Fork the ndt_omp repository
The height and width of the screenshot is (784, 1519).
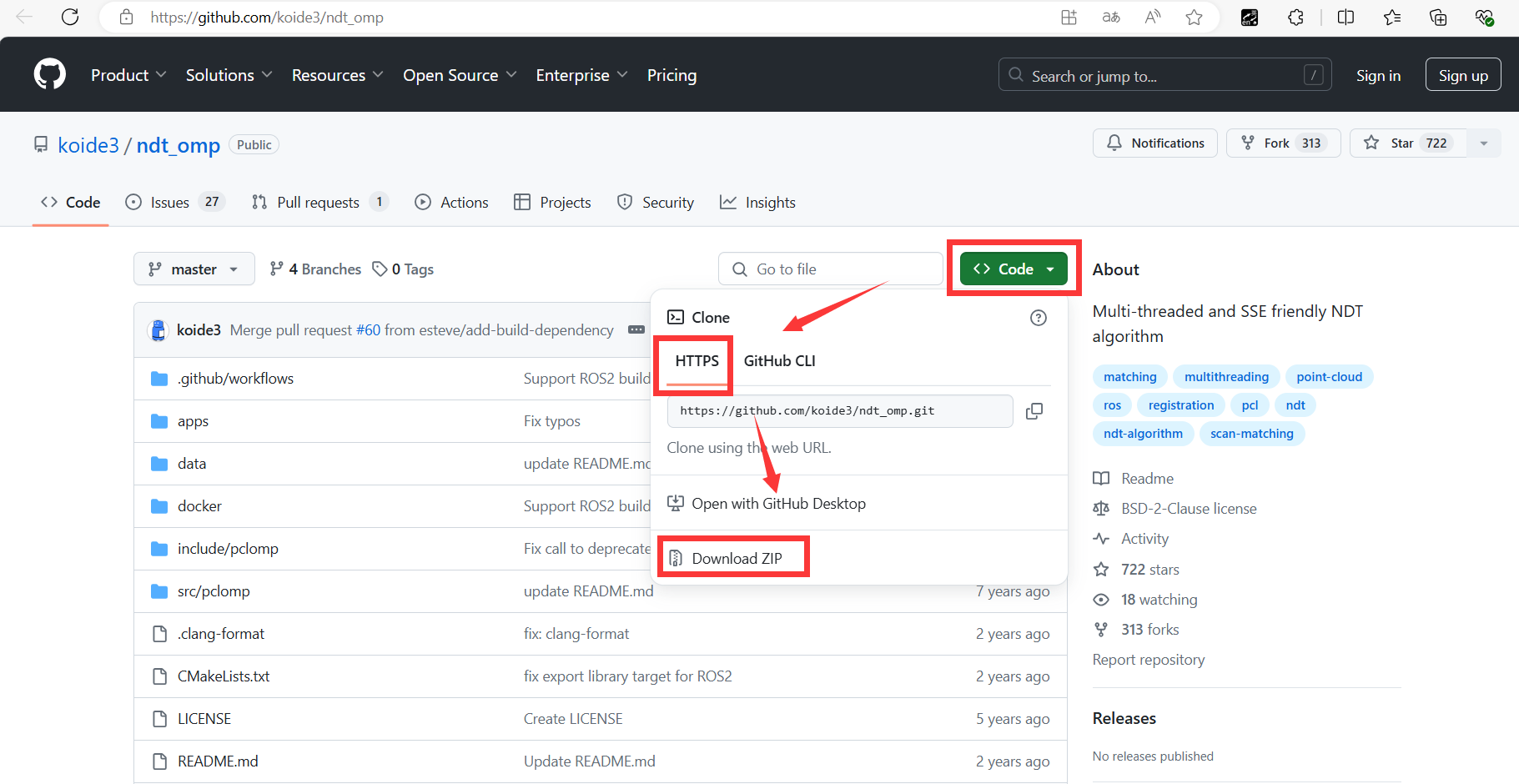1283,143
